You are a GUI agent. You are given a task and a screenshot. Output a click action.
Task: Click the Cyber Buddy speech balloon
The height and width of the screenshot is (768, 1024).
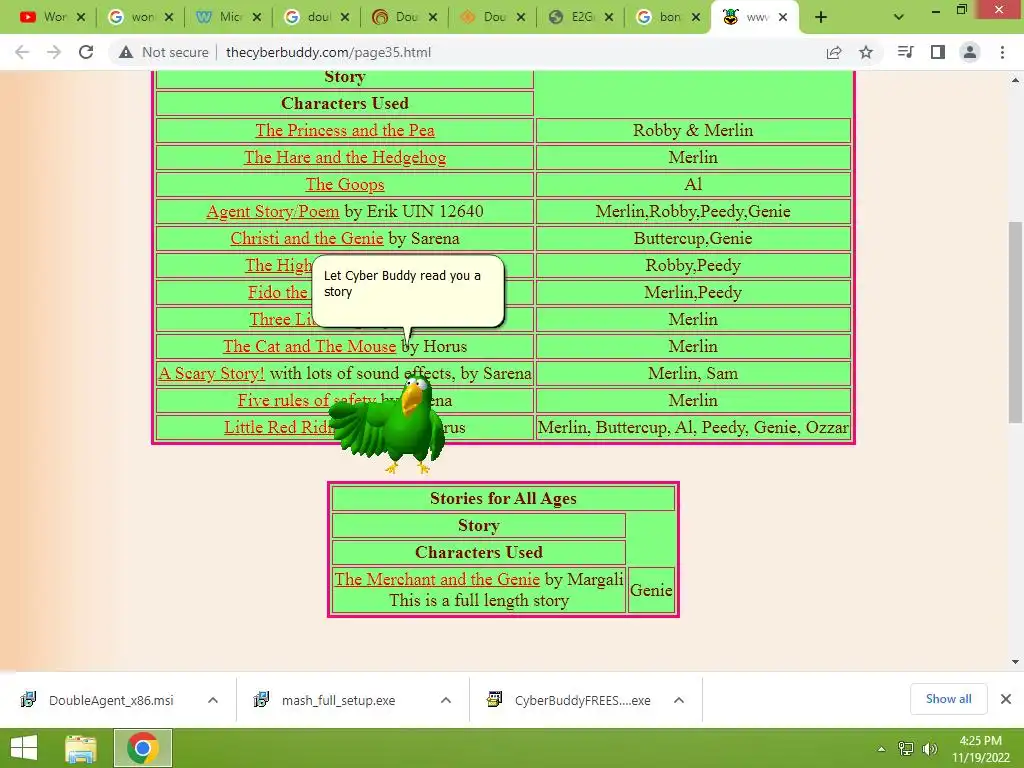[x=408, y=291]
